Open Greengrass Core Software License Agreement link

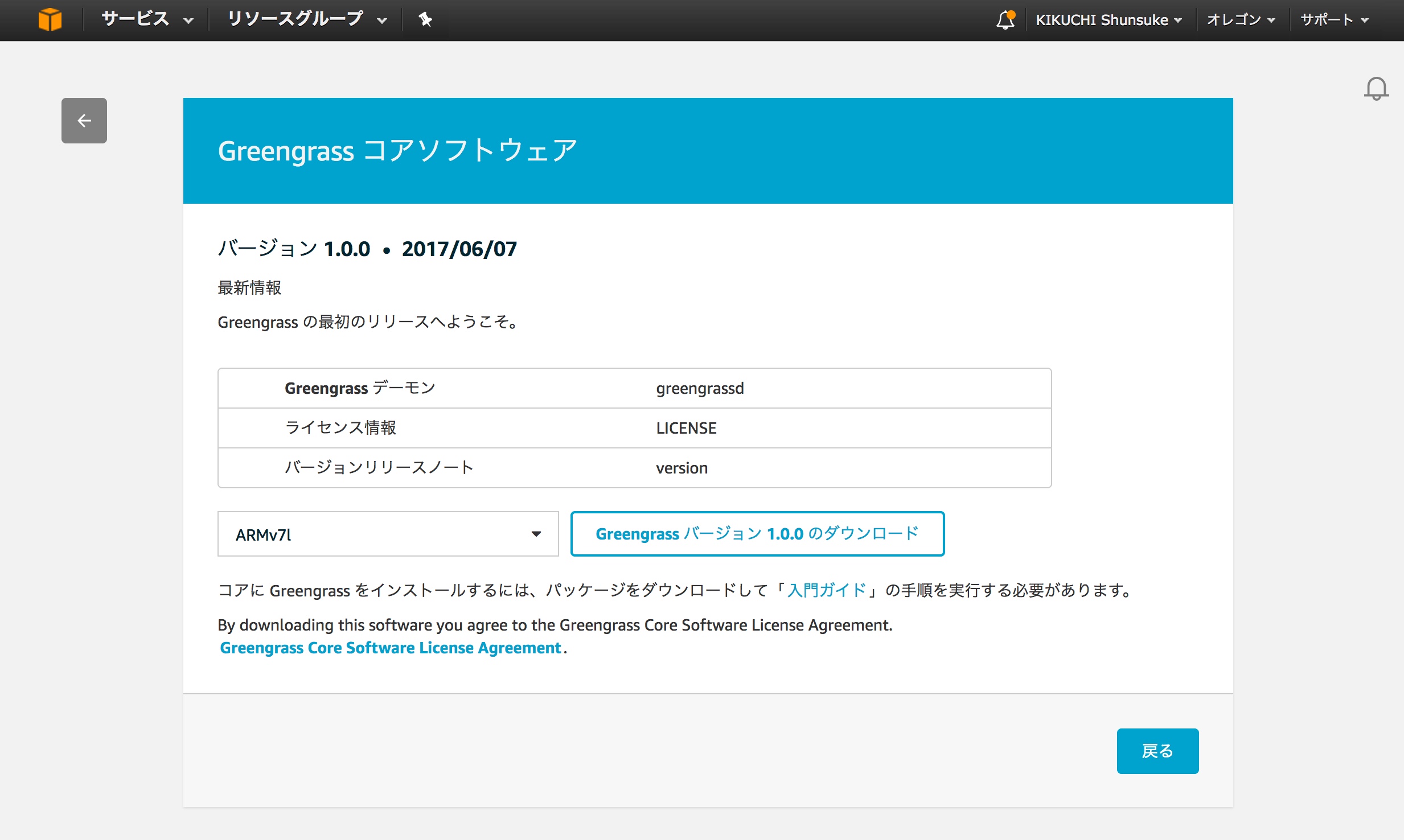click(391, 648)
